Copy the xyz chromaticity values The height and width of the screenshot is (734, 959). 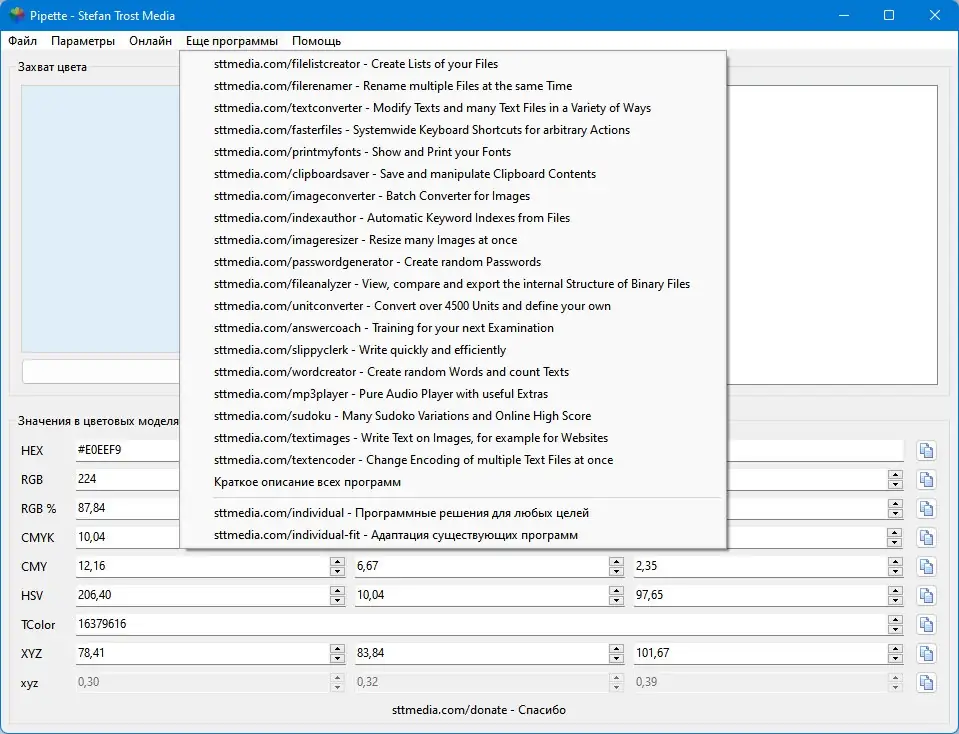click(x=927, y=683)
